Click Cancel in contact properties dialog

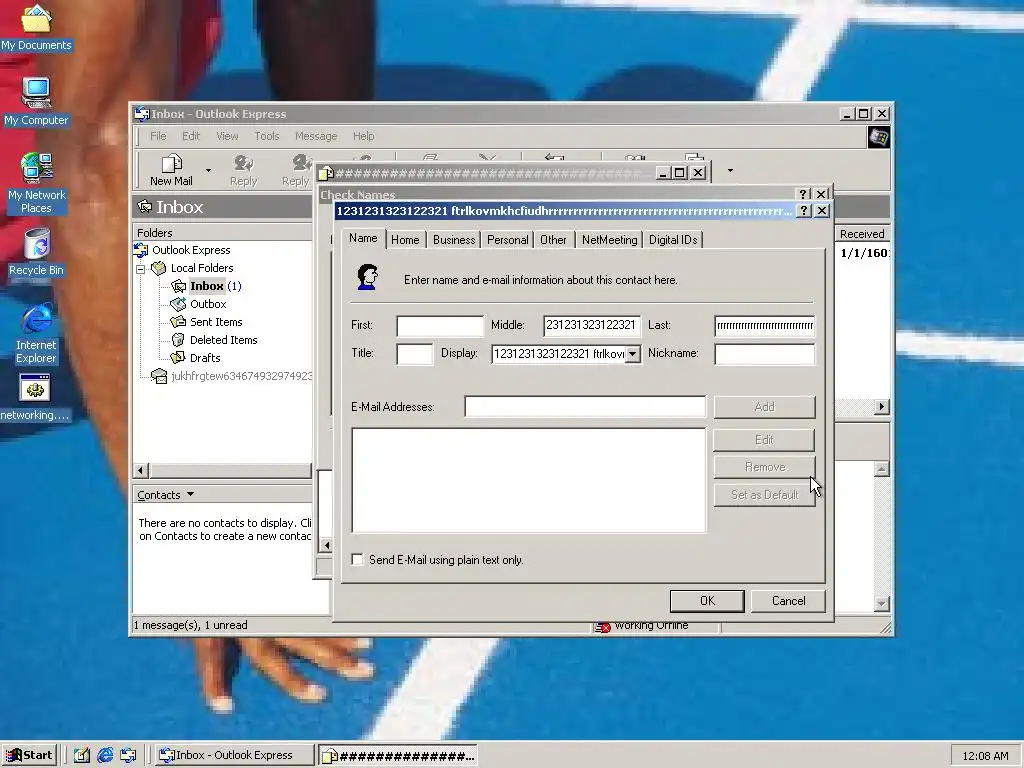click(788, 601)
